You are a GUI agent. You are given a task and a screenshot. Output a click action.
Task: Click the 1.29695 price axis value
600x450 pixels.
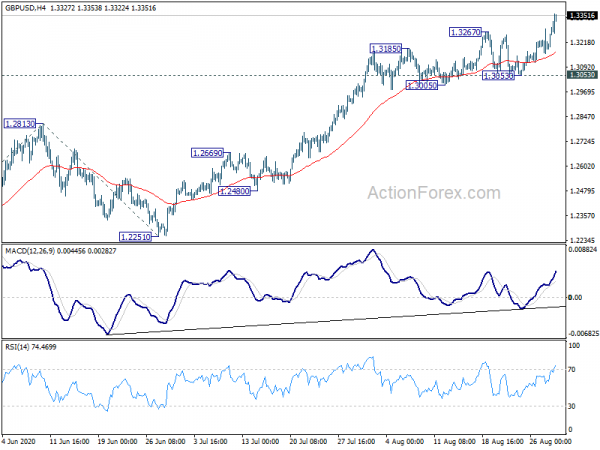click(x=582, y=92)
